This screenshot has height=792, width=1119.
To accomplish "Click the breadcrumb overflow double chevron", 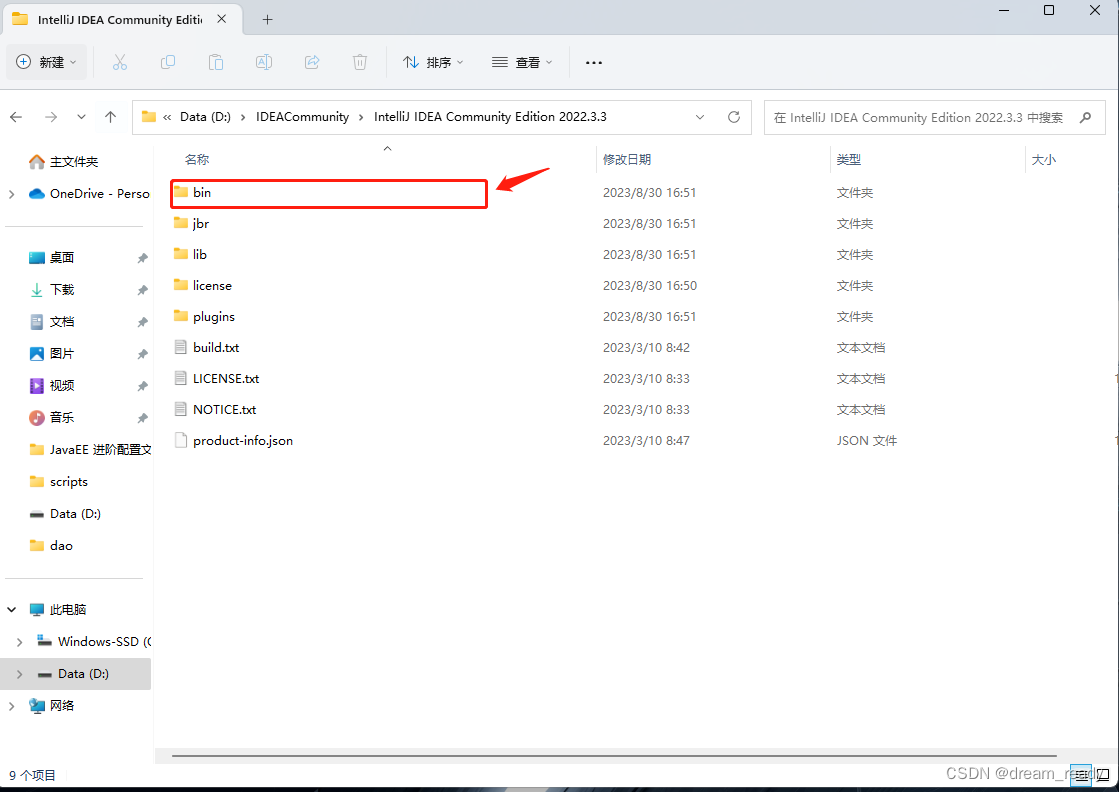I will (167, 117).
